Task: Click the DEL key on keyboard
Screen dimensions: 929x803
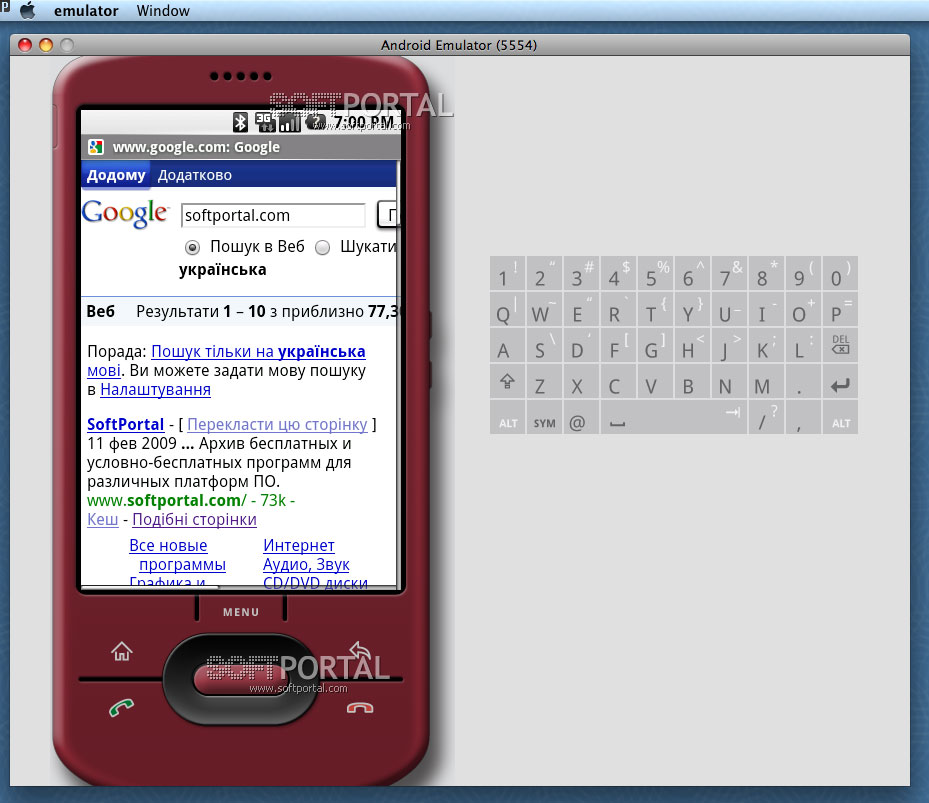Action: click(840, 345)
